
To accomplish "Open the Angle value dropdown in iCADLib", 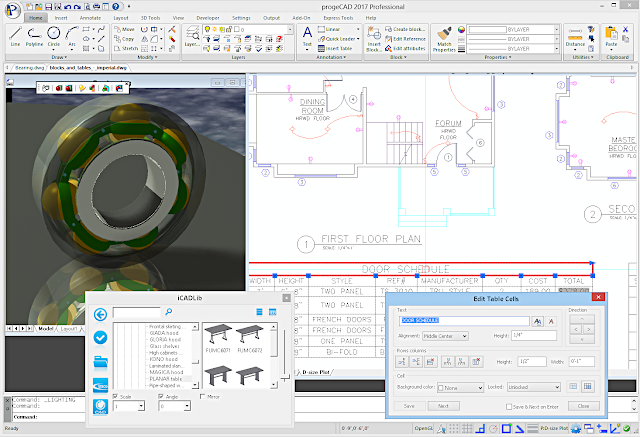I will click(187, 406).
